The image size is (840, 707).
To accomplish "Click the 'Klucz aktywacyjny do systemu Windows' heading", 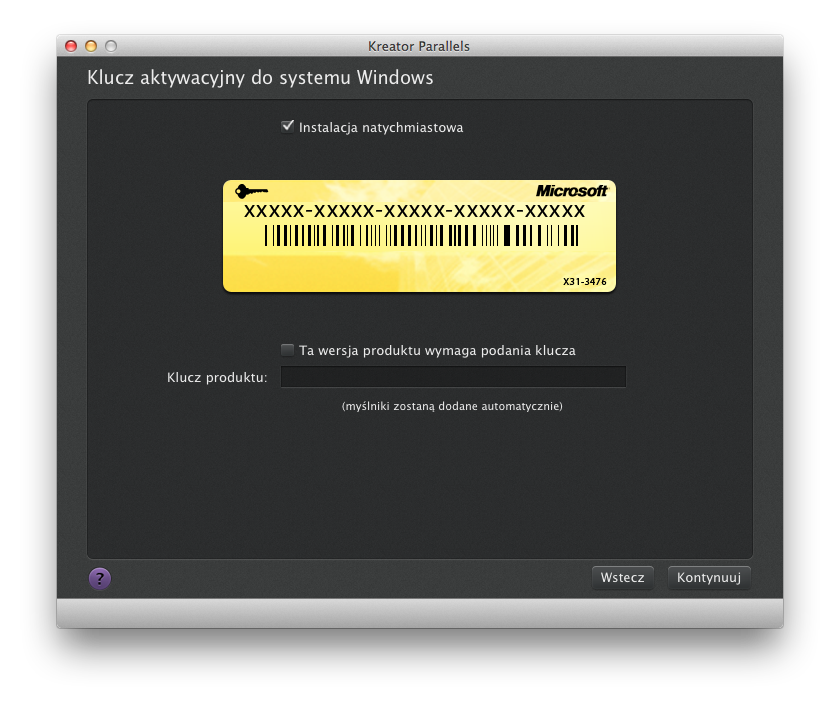I will (x=260, y=77).
